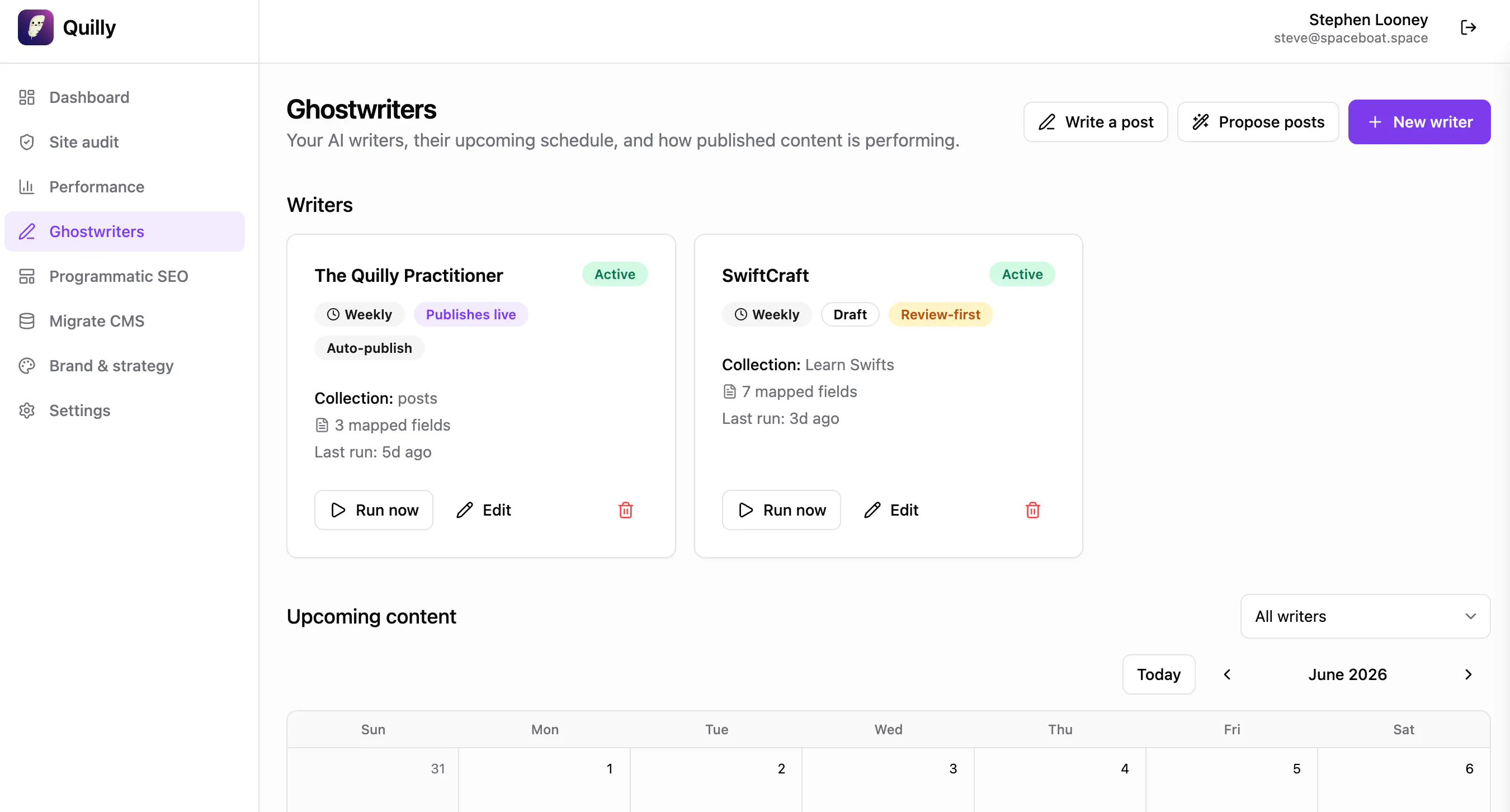Go to the next month with right chevron
This screenshot has width=1510, height=812.
point(1469,674)
